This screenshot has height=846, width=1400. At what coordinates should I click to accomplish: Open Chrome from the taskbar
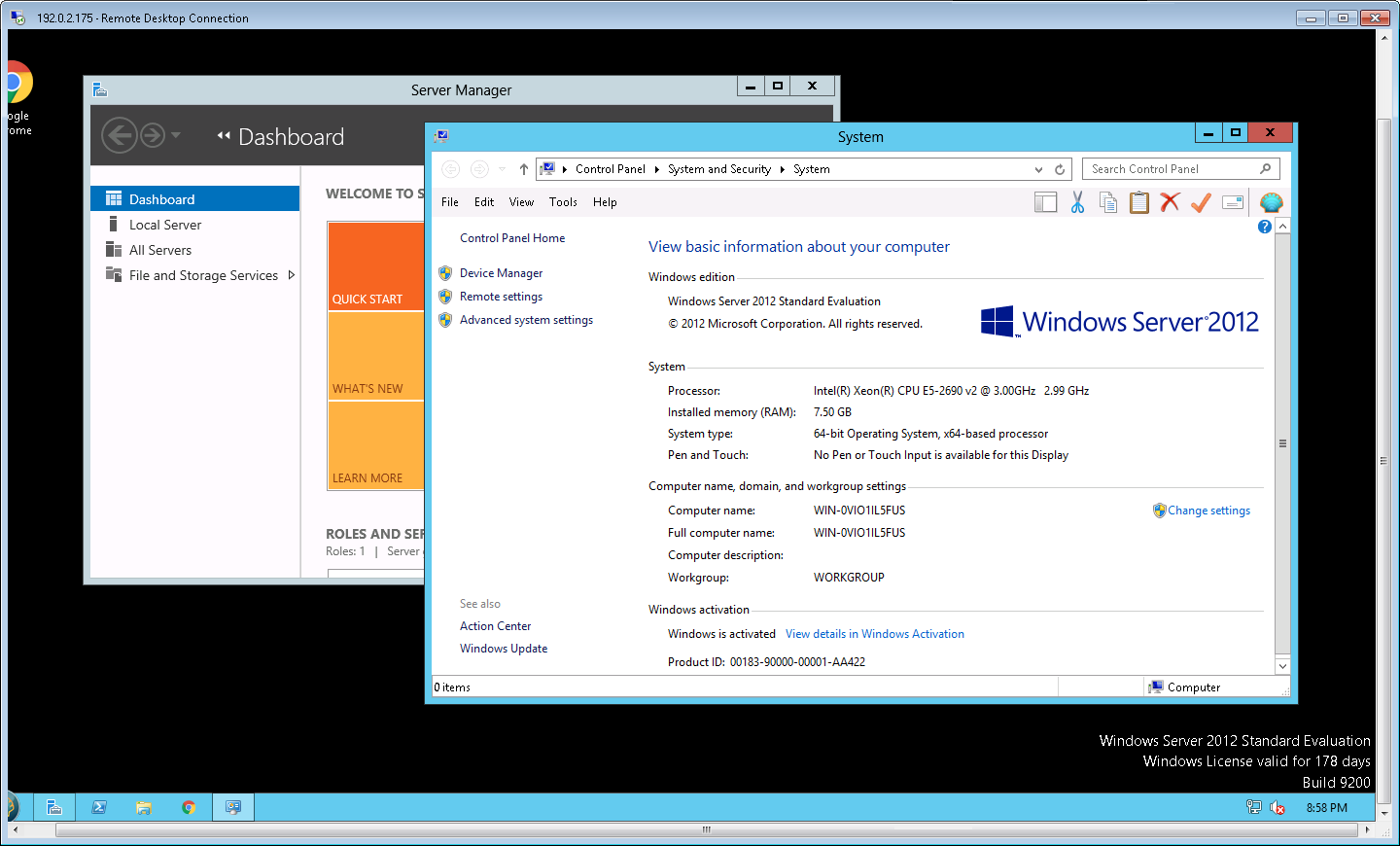tap(189, 807)
